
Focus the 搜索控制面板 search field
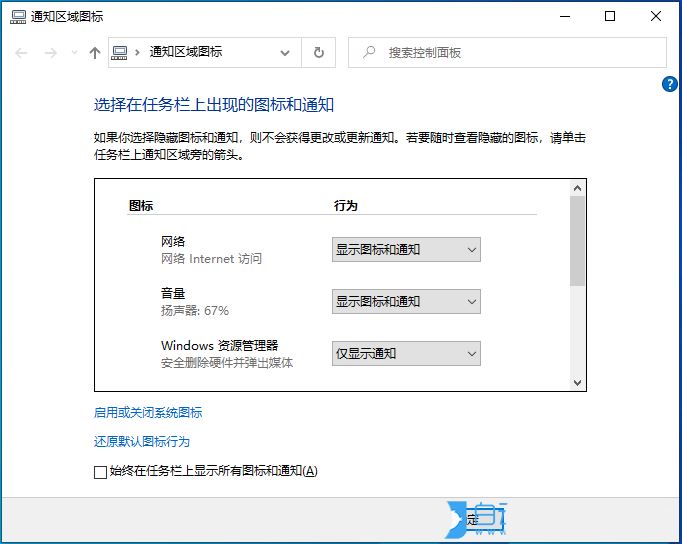click(x=507, y=53)
